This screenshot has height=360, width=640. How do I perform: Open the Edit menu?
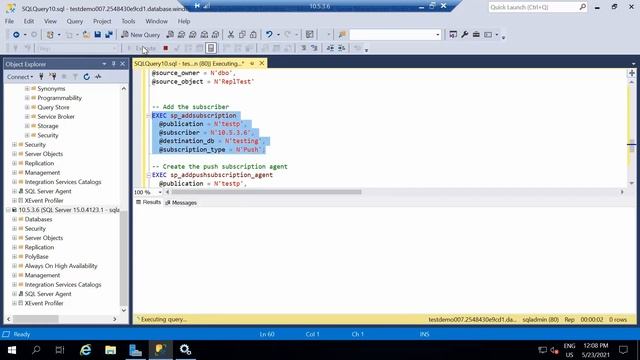[x=29, y=21]
